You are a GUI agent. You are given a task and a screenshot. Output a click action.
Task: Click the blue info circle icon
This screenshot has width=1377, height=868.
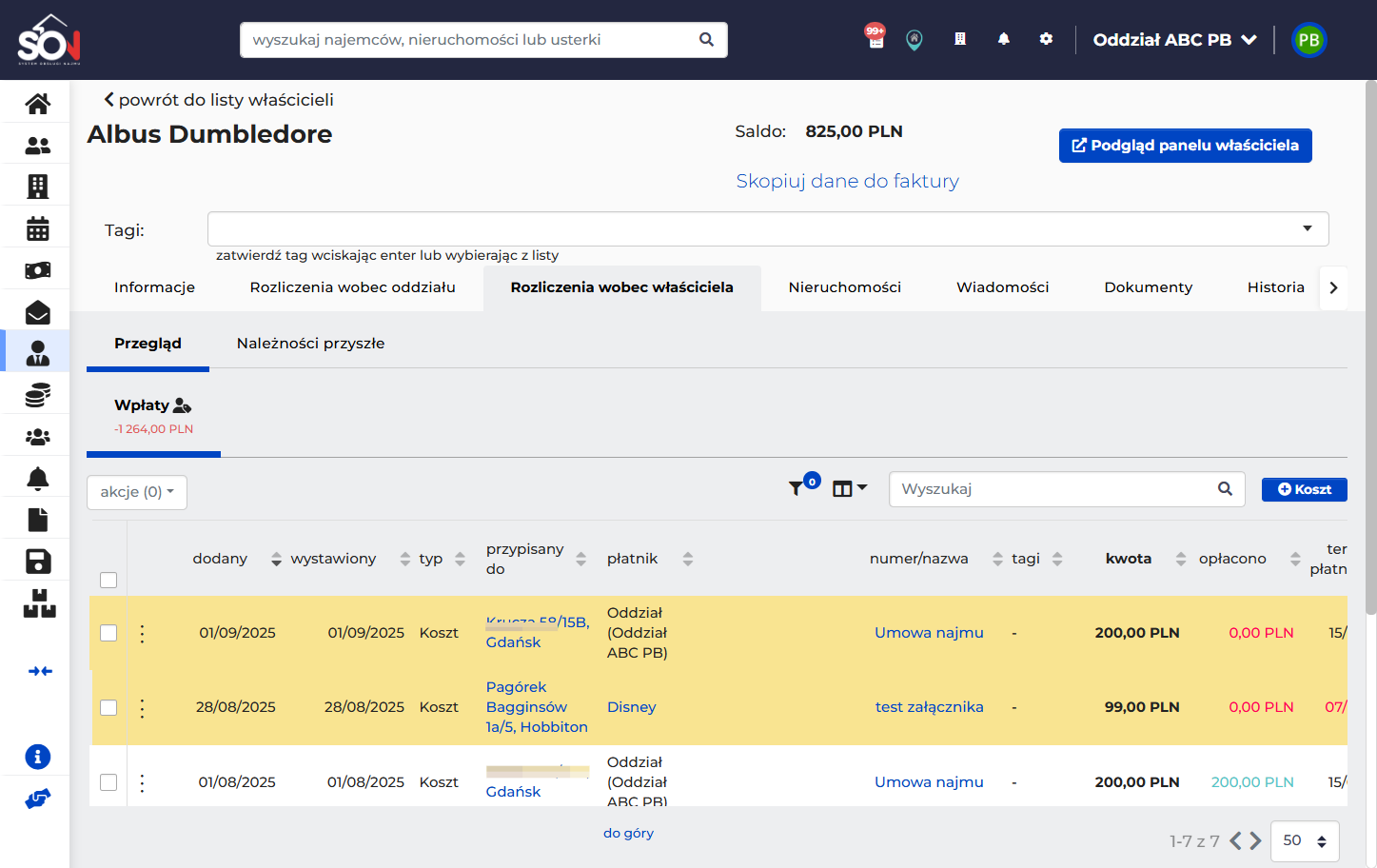(37, 757)
